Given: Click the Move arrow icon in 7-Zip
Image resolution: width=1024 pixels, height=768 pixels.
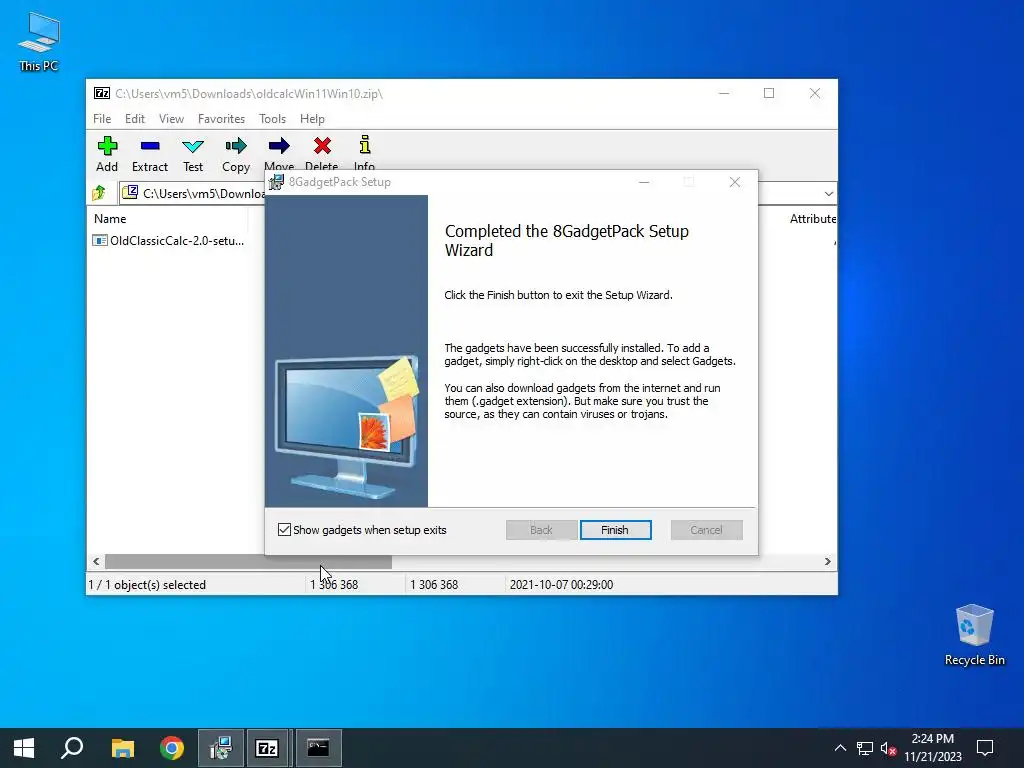Looking at the screenshot, I should (x=279, y=146).
